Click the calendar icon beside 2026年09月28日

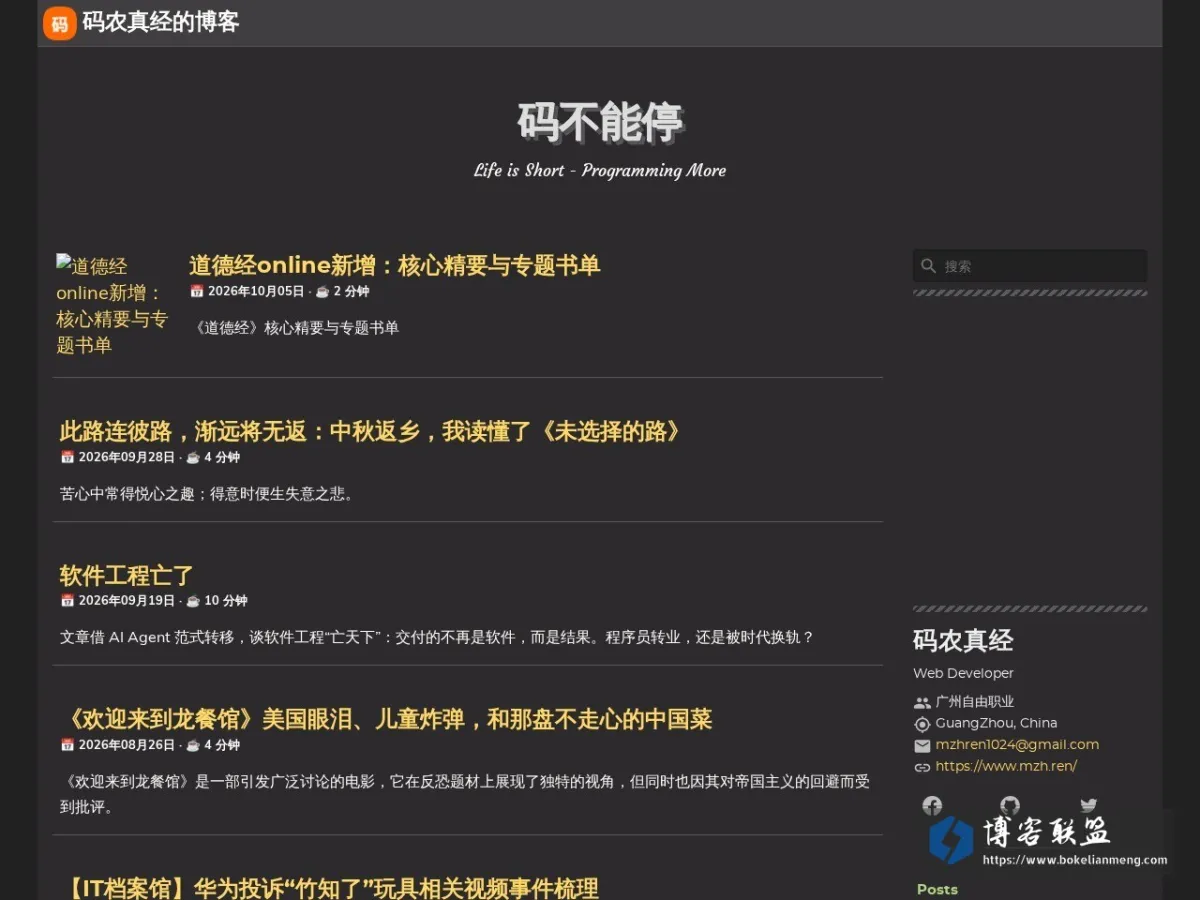(67, 457)
